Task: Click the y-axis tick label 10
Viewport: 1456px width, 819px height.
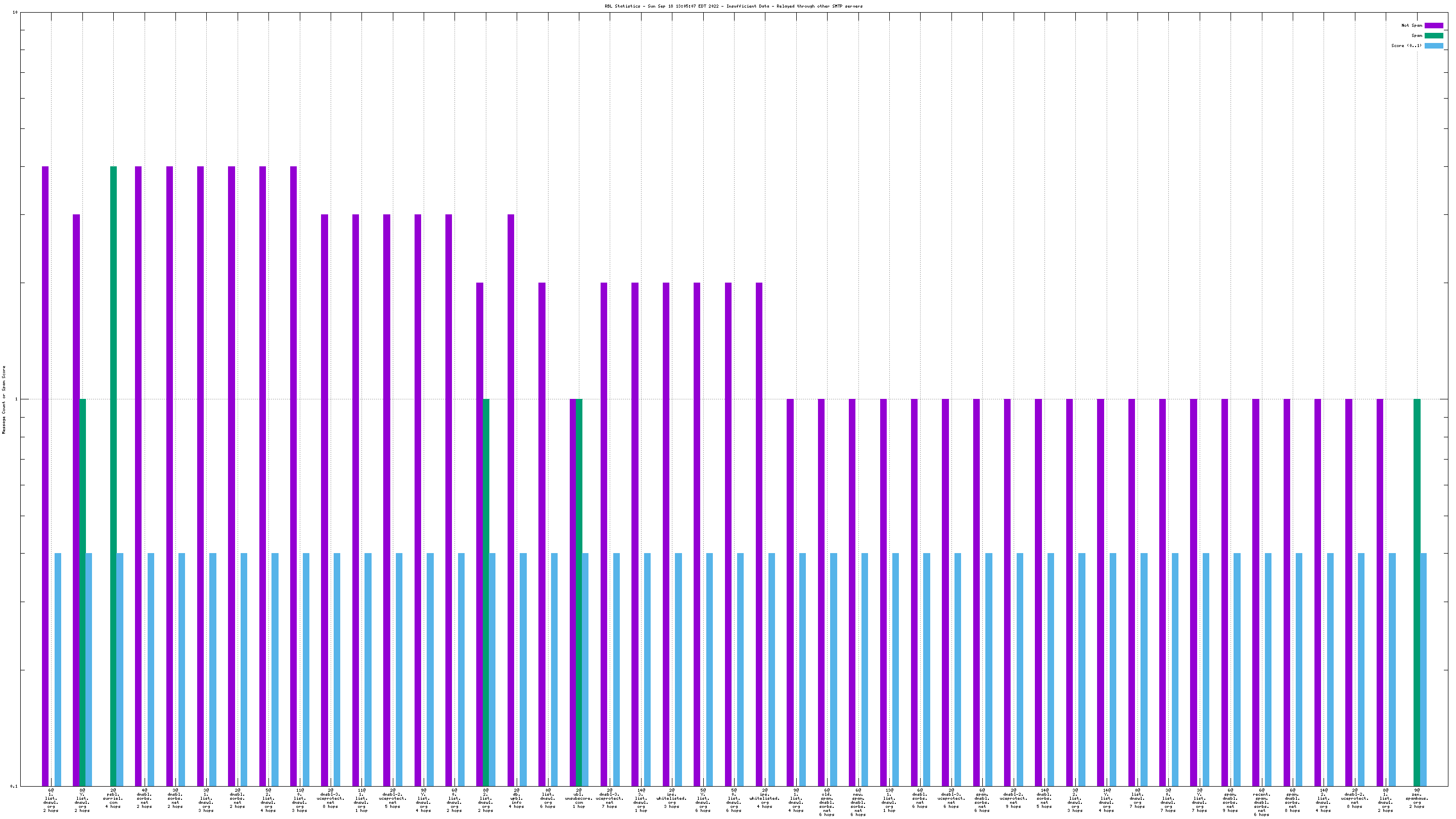Action: pyautogui.click(x=15, y=13)
